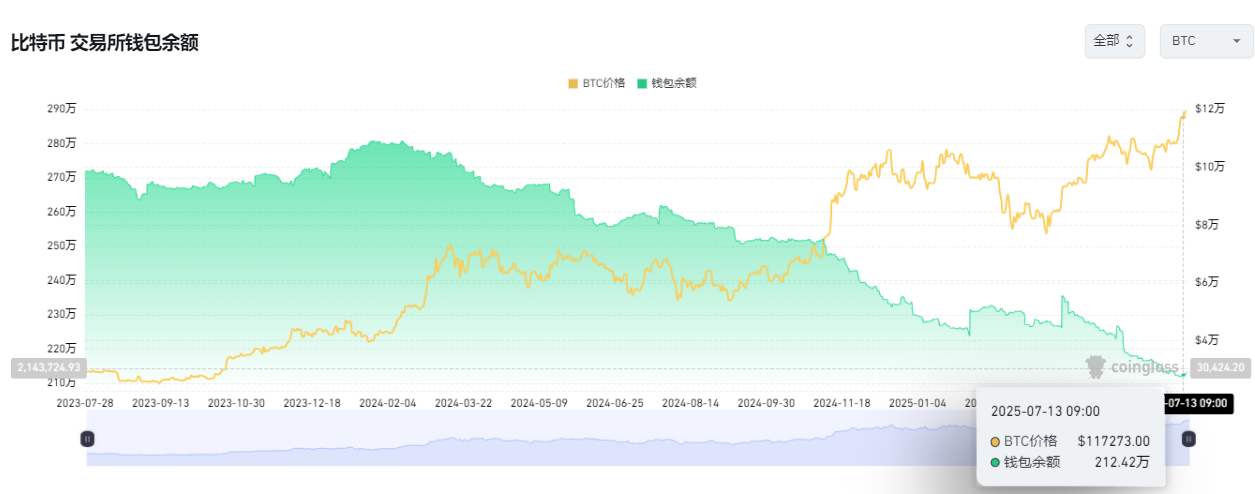Click the 2024-02-04 date axis label
The image size is (1255, 494).
[387, 403]
